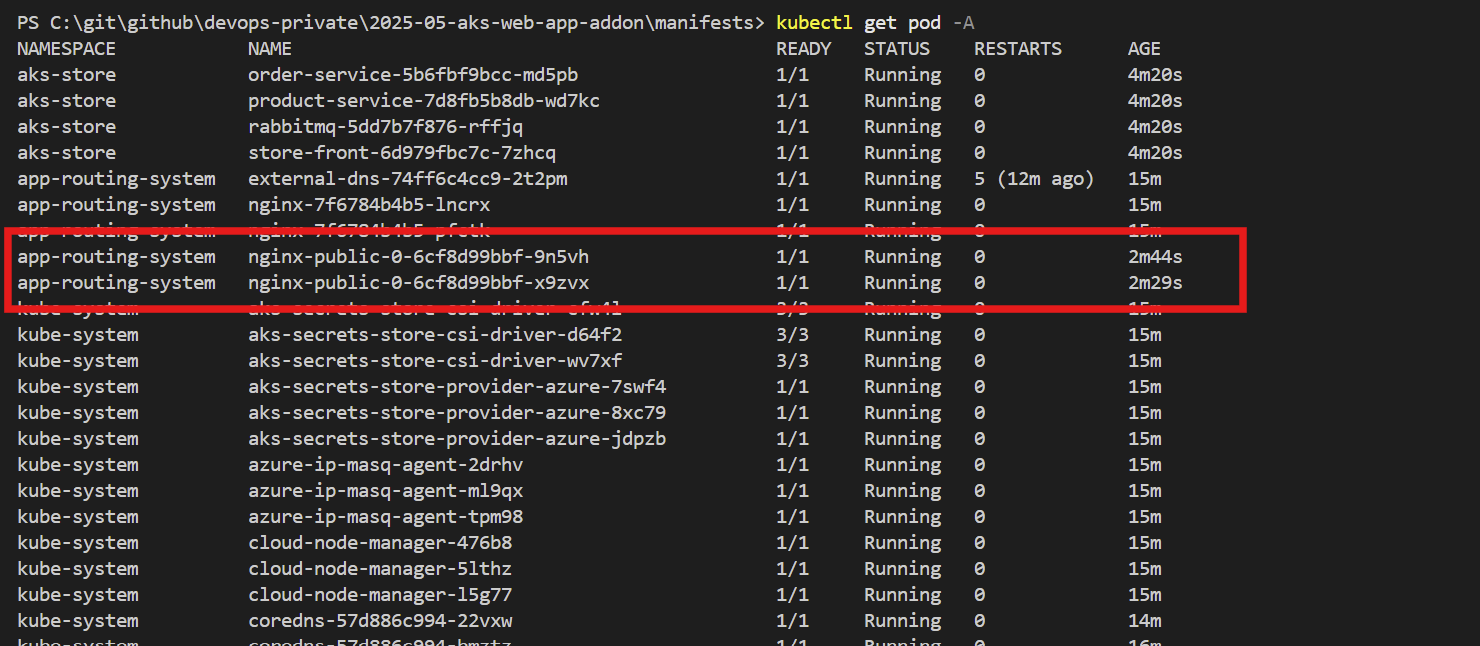Select the NAMESPACE column header

[66, 49]
